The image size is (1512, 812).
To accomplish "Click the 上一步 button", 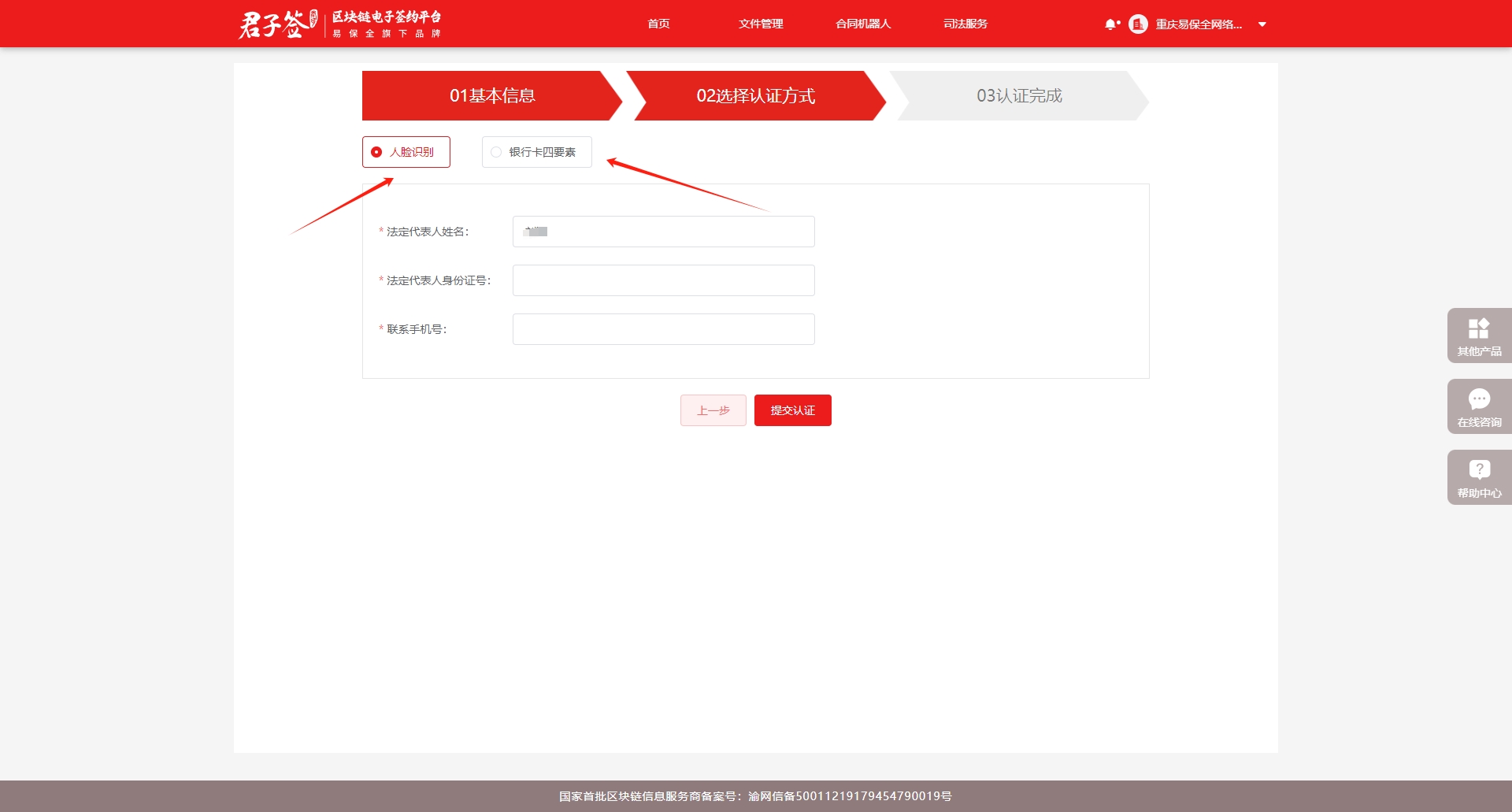I will 713,410.
